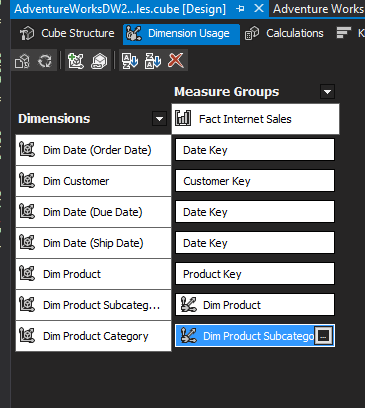Open the Dimensions dropdown arrow
365x408 pixels.
[x=159, y=119]
